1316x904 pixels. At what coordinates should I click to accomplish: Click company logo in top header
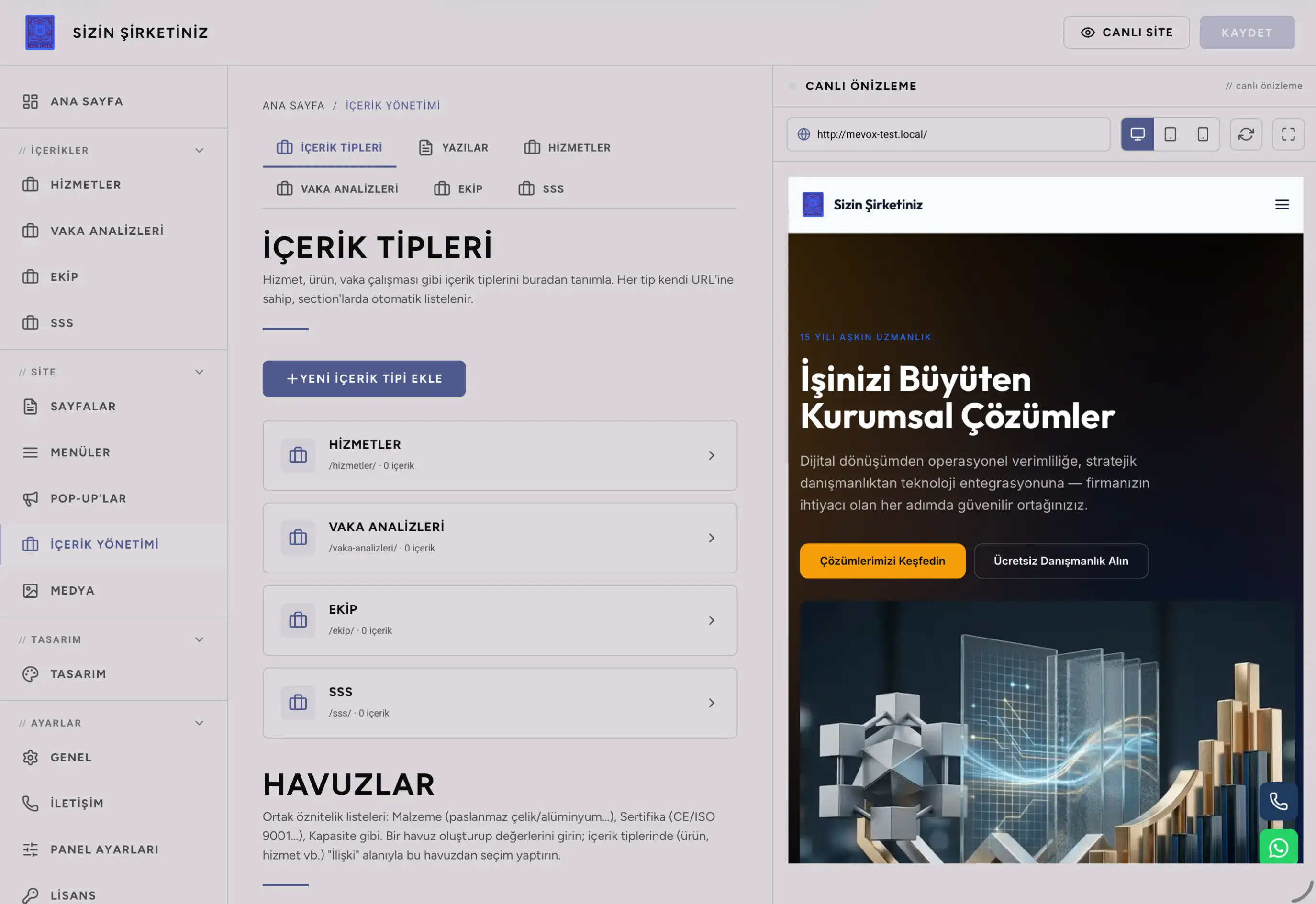40,33
